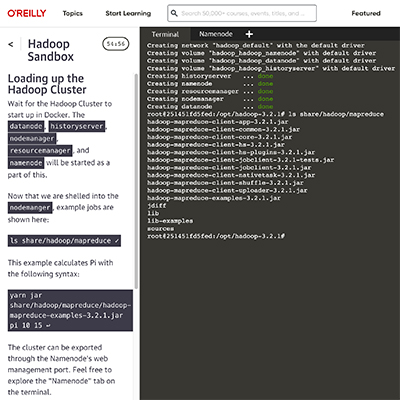Click 'jdiff' entry in terminal listing
400x400 pixels.
click(157, 206)
